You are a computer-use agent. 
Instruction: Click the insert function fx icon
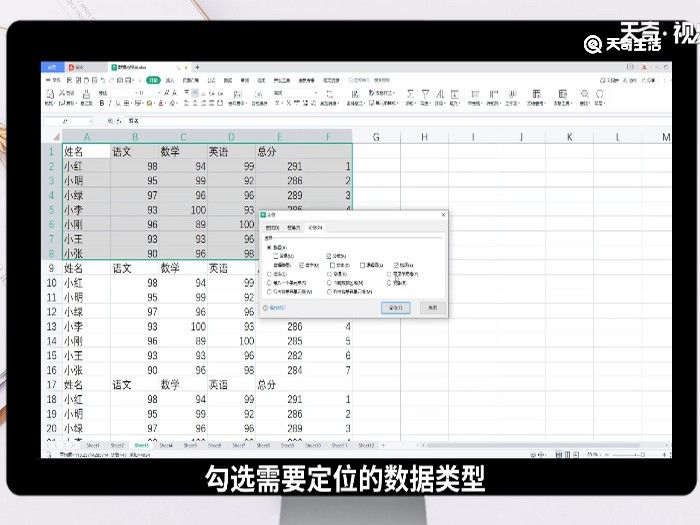pos(119,121)
